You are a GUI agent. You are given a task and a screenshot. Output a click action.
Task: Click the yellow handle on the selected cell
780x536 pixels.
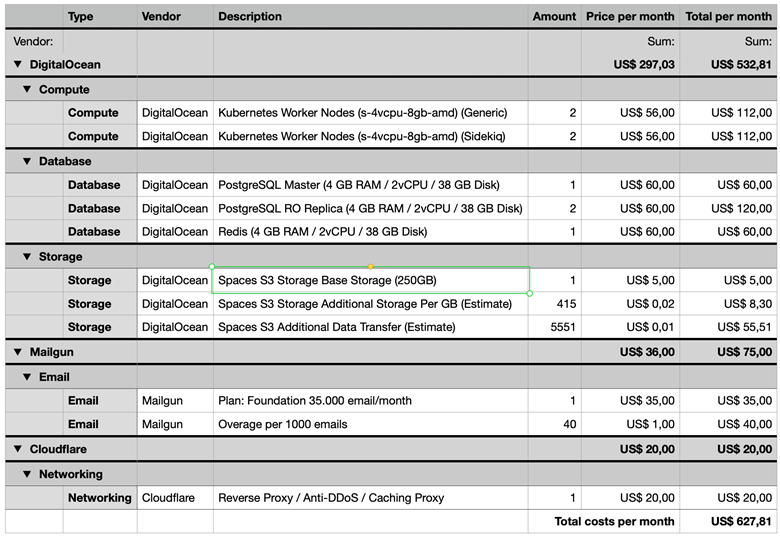pyautogui.click(x=371, y=267)
